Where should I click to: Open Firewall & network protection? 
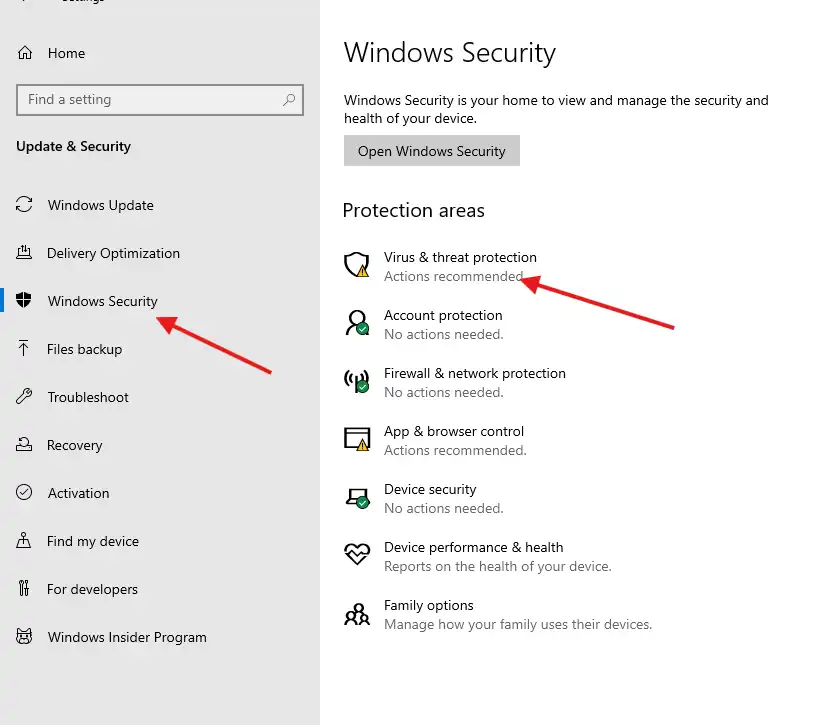474,373
